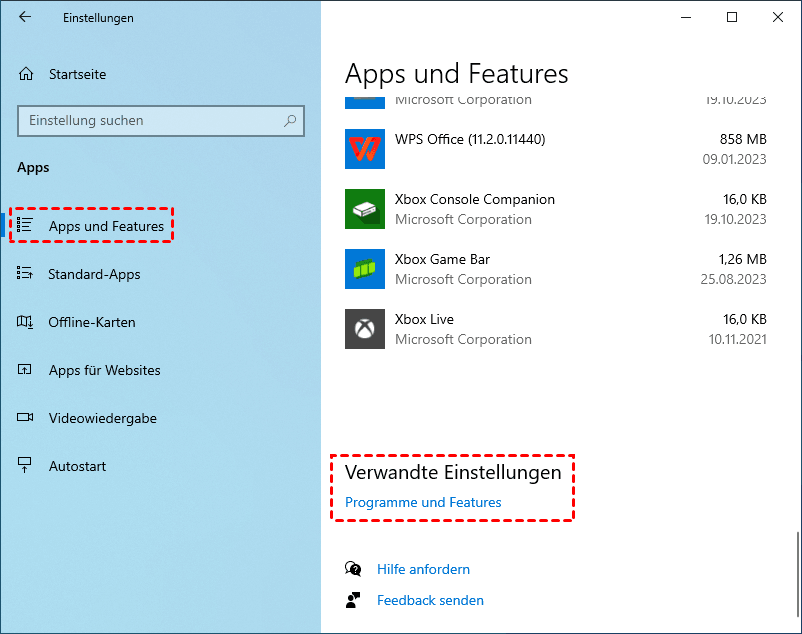The height and width of the screenshot is (634, 802).
Task: Click the vertical scrollbar thumb
Action: point(797,575)
